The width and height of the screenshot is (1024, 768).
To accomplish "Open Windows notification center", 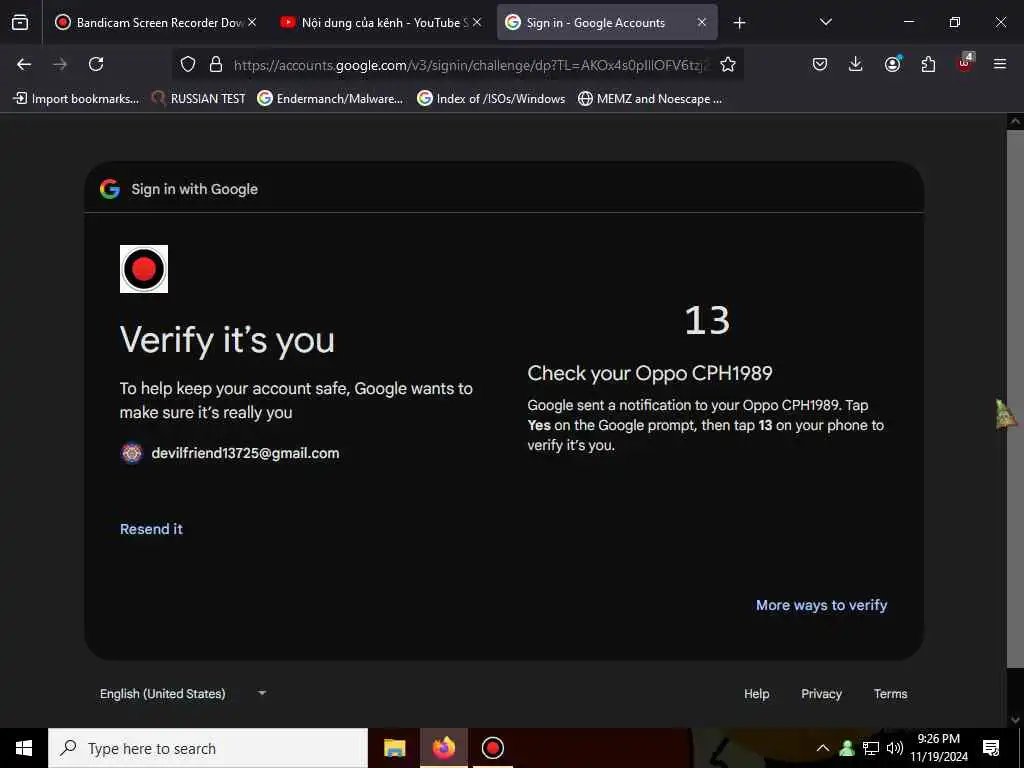I will tap(991, 748).
